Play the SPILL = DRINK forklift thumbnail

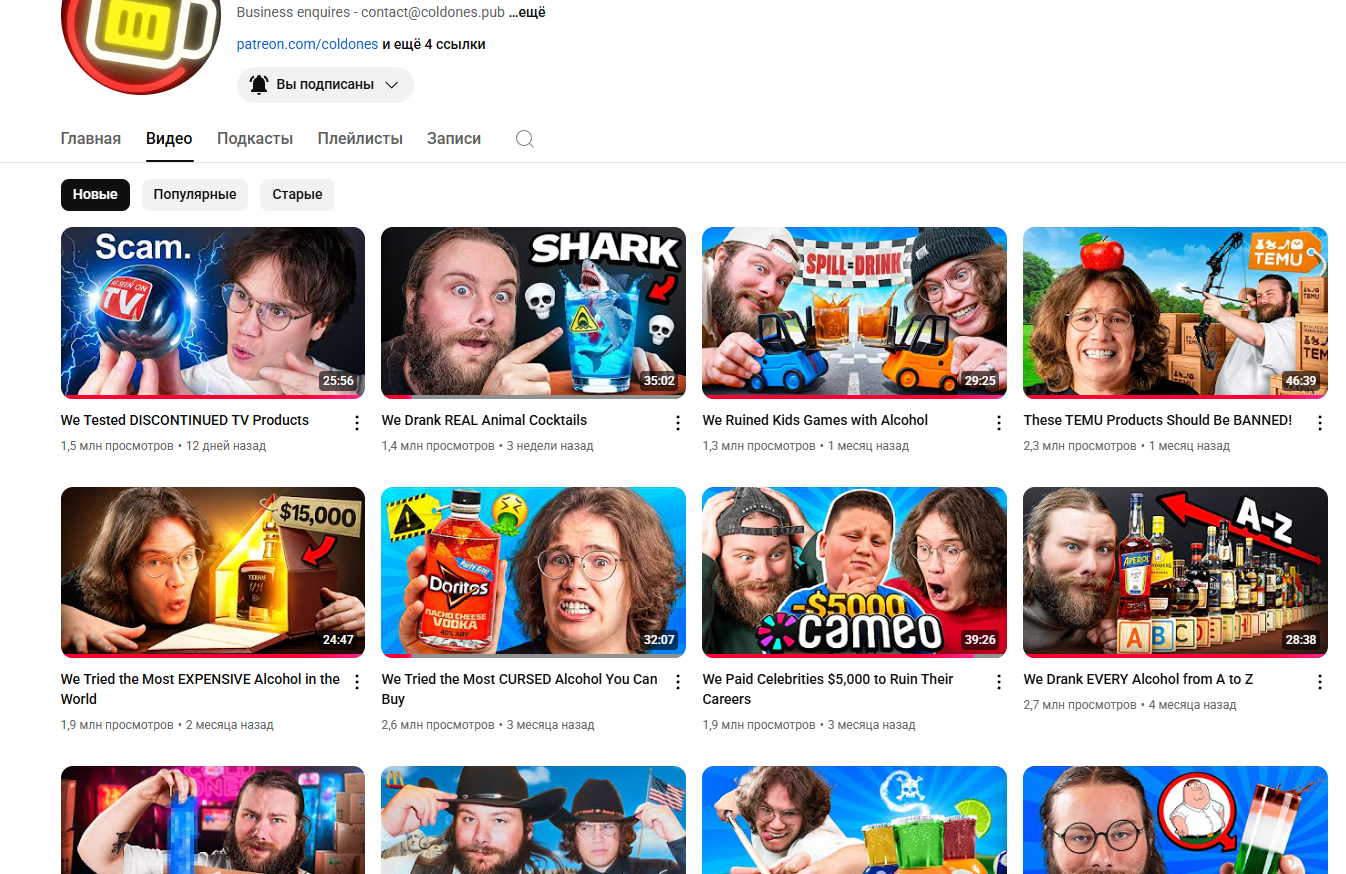point(855,312)
